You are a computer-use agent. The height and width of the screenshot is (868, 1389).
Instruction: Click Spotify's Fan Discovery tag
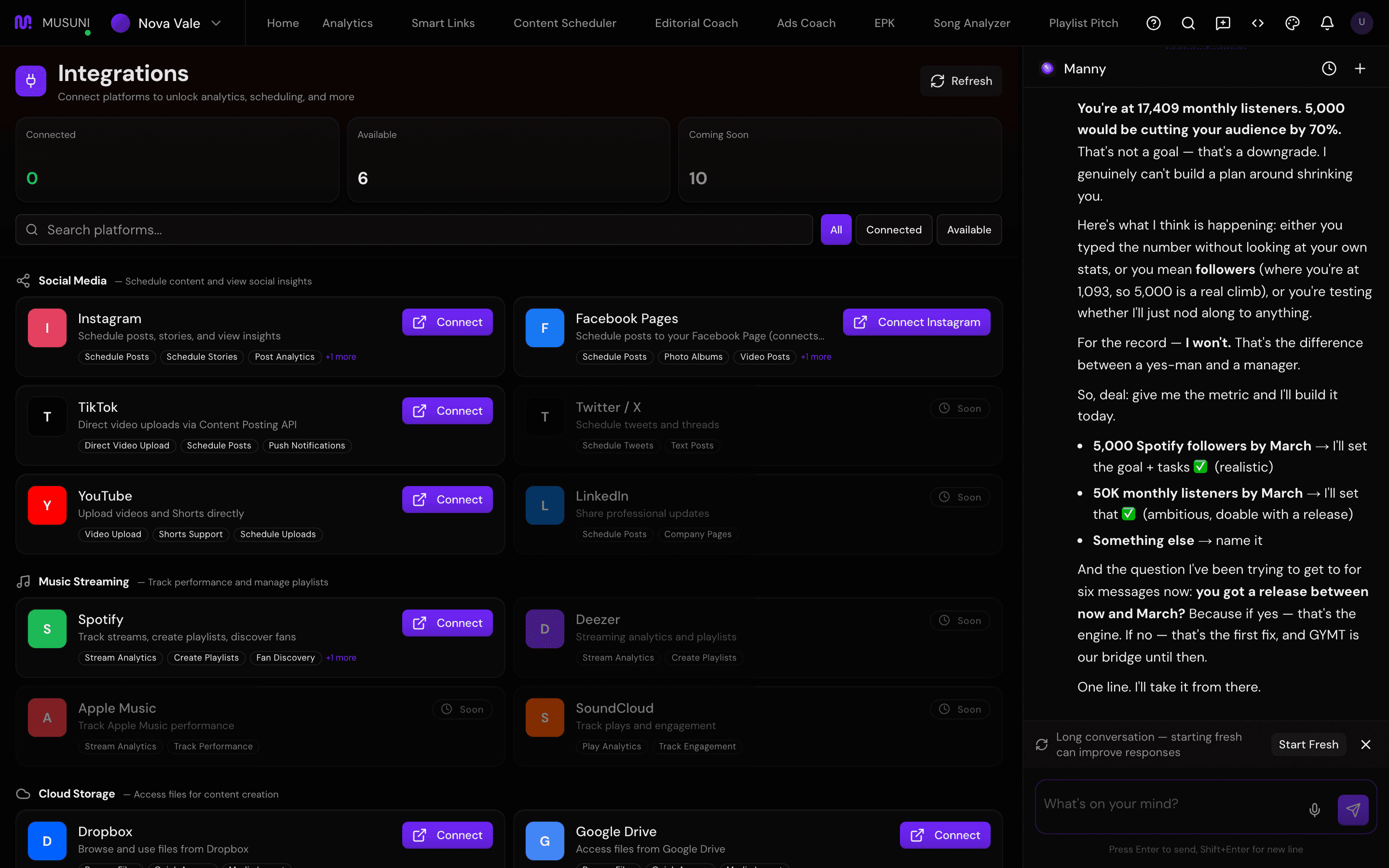tap(285, 658)
